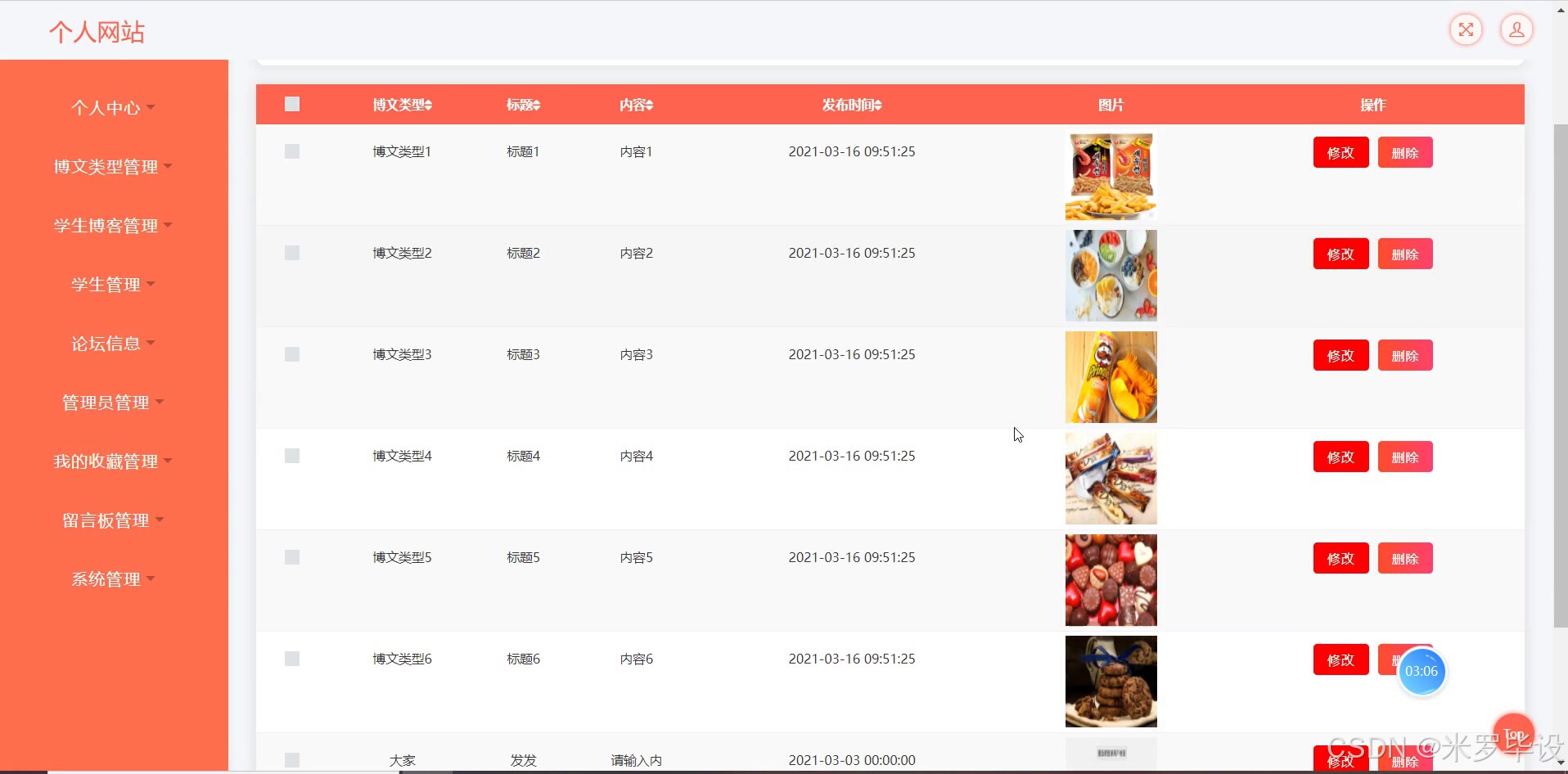Sort by 标题 column arrows
The height and width of the screenshot is (774, 1568).
click(x=537, y=105)
